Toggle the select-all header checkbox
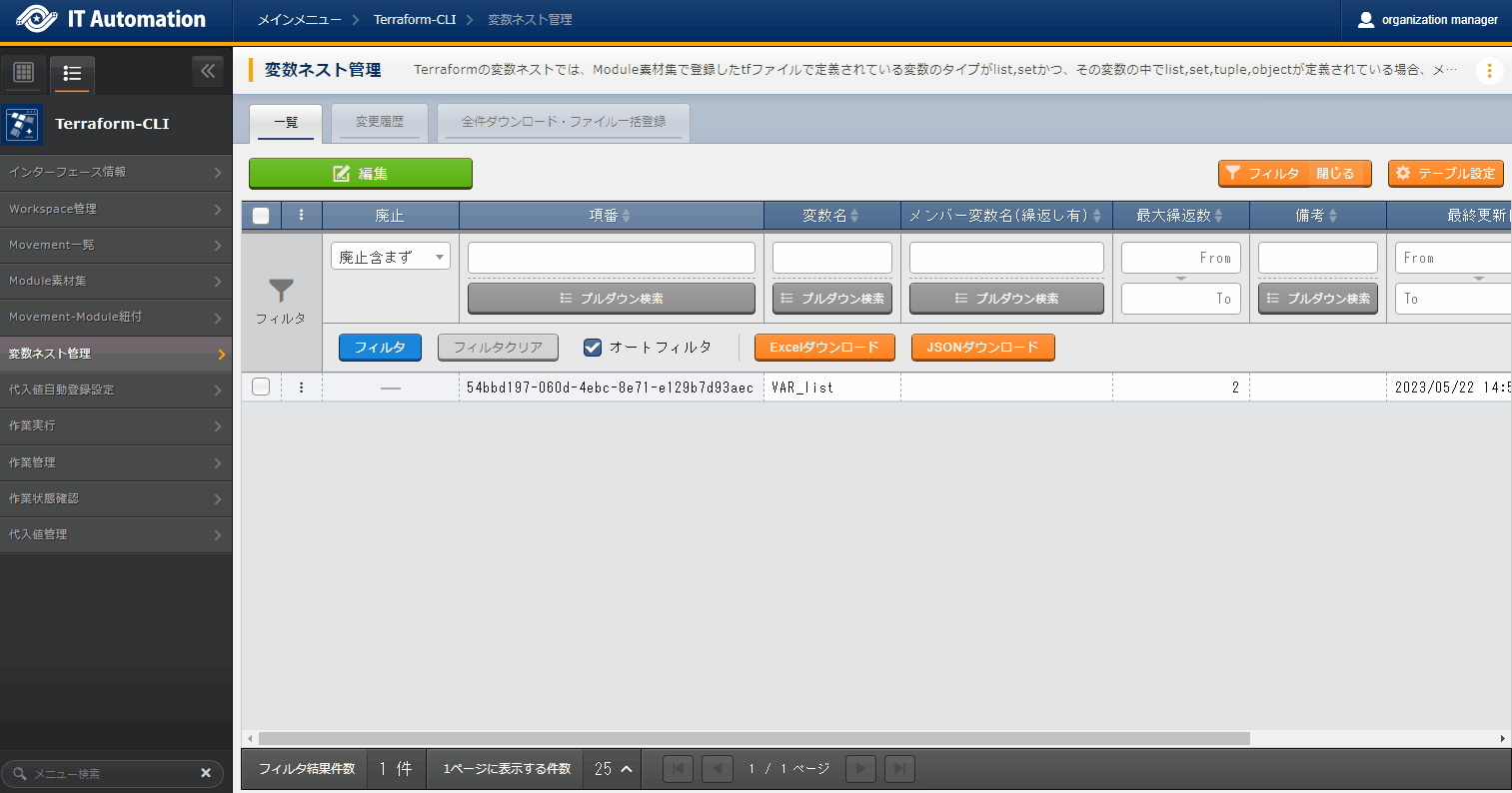This screenshot has height=793, width=1512. [x=261, y=216]
